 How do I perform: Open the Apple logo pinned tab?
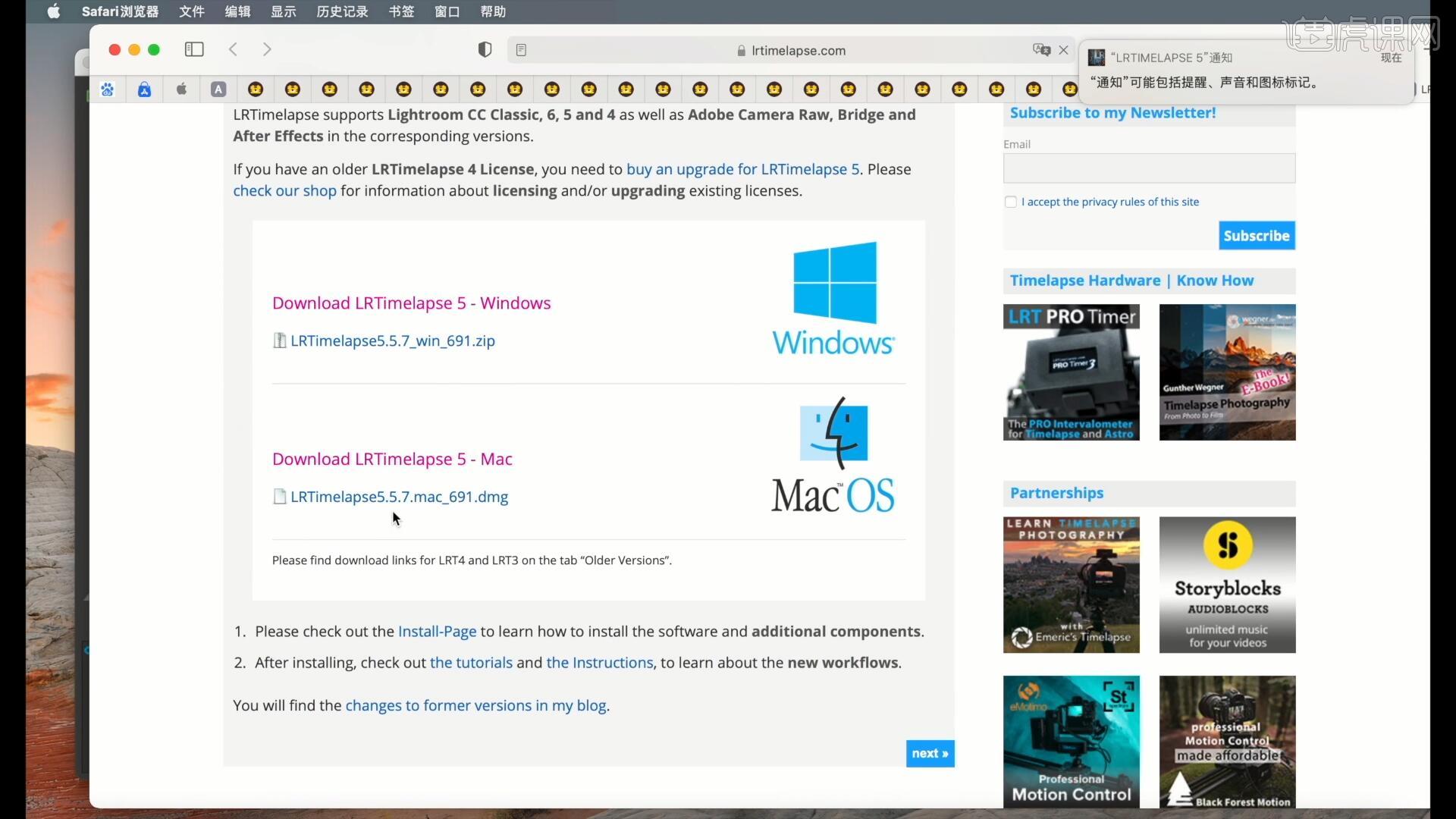point(181,89)
